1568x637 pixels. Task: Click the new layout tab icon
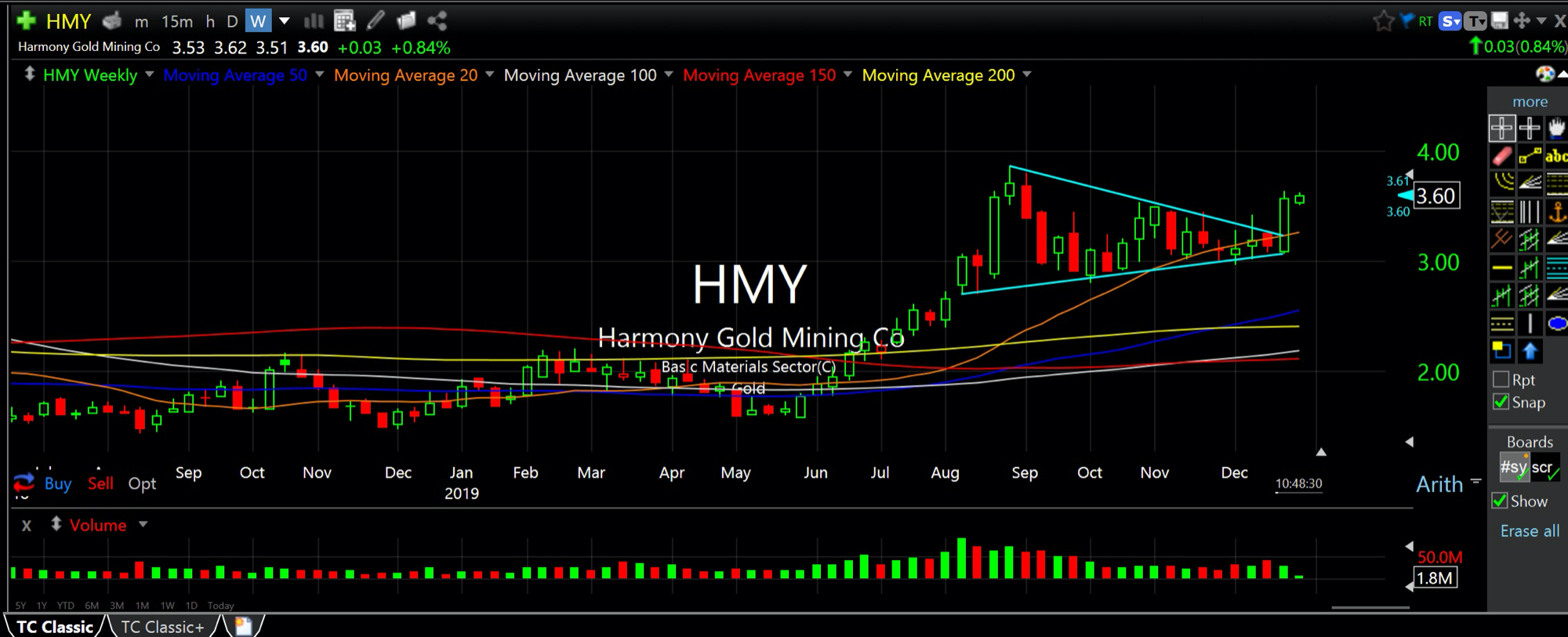tap(244, 626)
